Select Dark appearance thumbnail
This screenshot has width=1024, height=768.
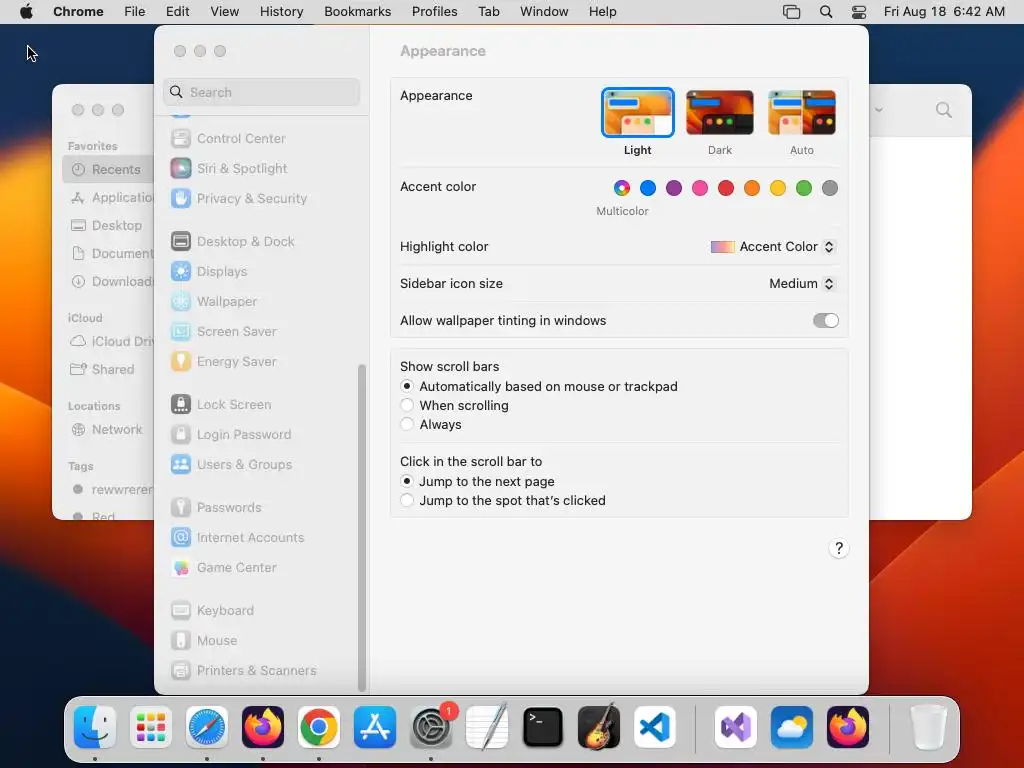pos(720,113)
